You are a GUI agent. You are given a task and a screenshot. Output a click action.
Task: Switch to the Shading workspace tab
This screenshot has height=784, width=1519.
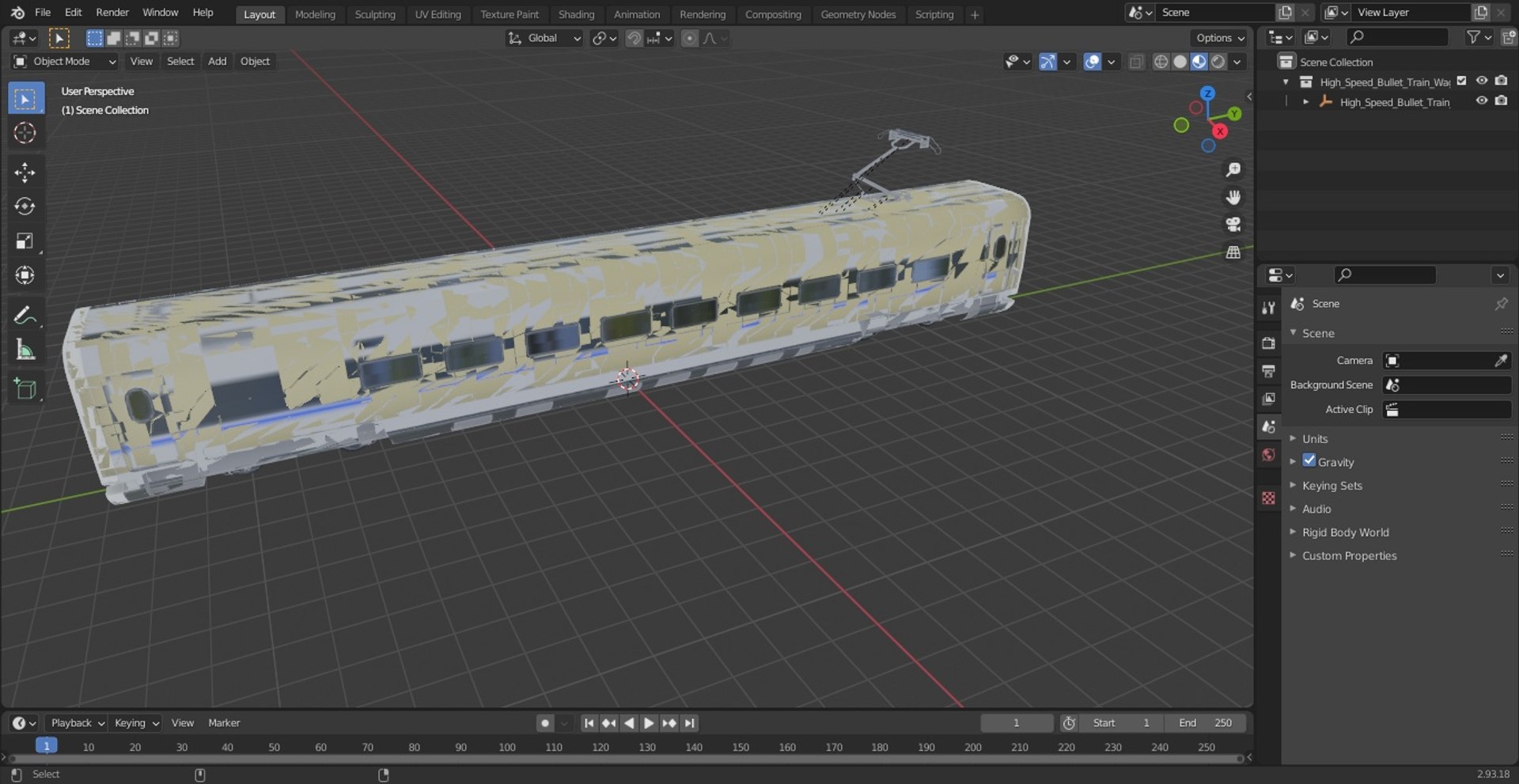(576, 14)
